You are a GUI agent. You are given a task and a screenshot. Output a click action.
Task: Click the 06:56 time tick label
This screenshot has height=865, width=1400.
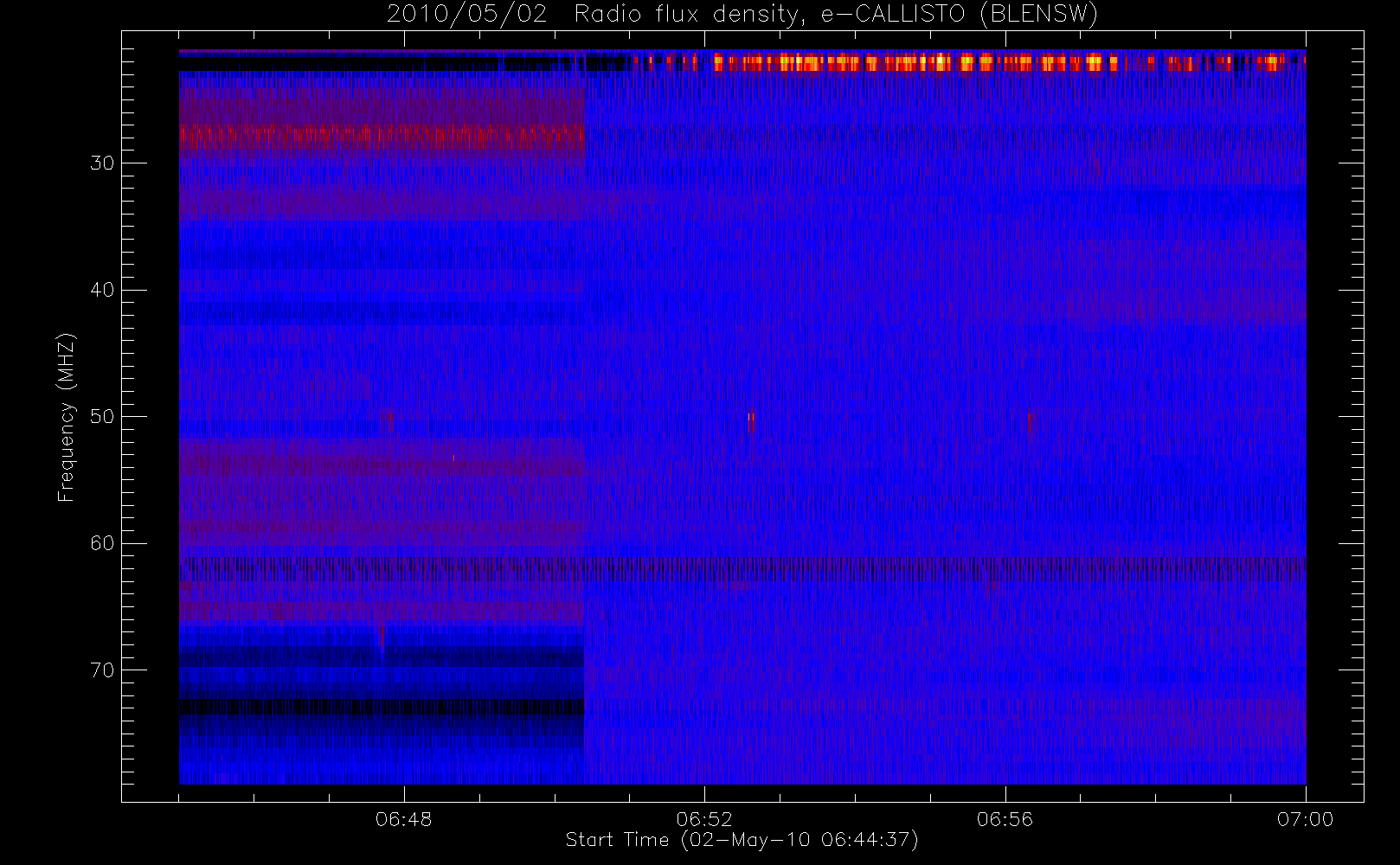tap(1005, 818)
